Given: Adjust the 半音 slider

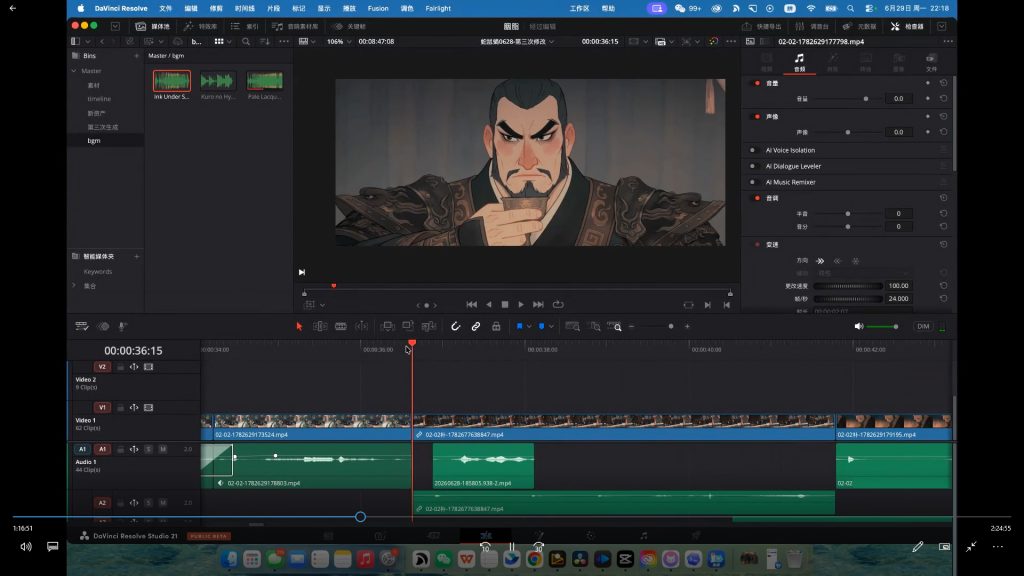Looking at the screenshot, I should pyautogui.click(x=848, y=214).
